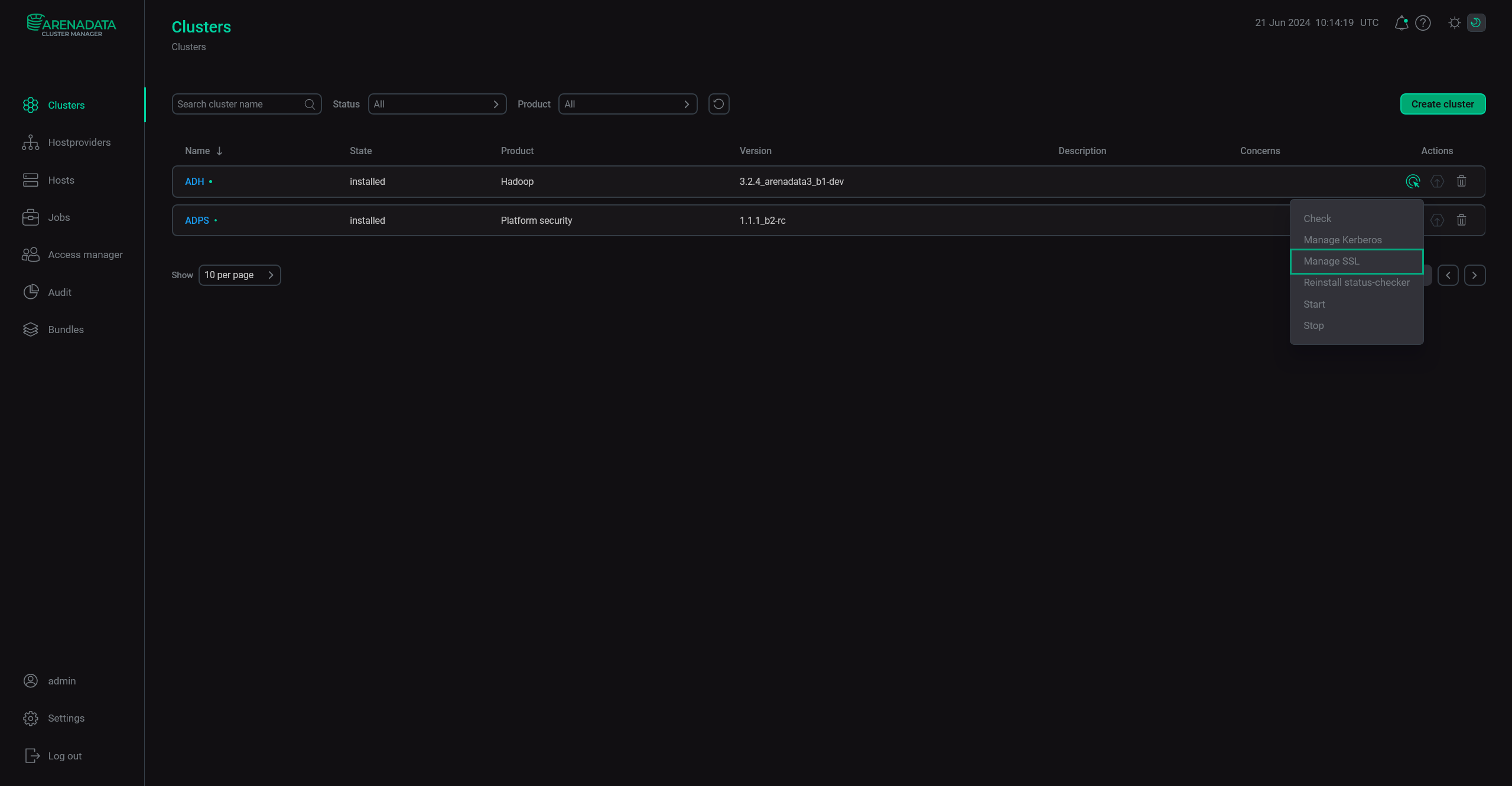Click the Create cluster button

[x=1442, y=104]
